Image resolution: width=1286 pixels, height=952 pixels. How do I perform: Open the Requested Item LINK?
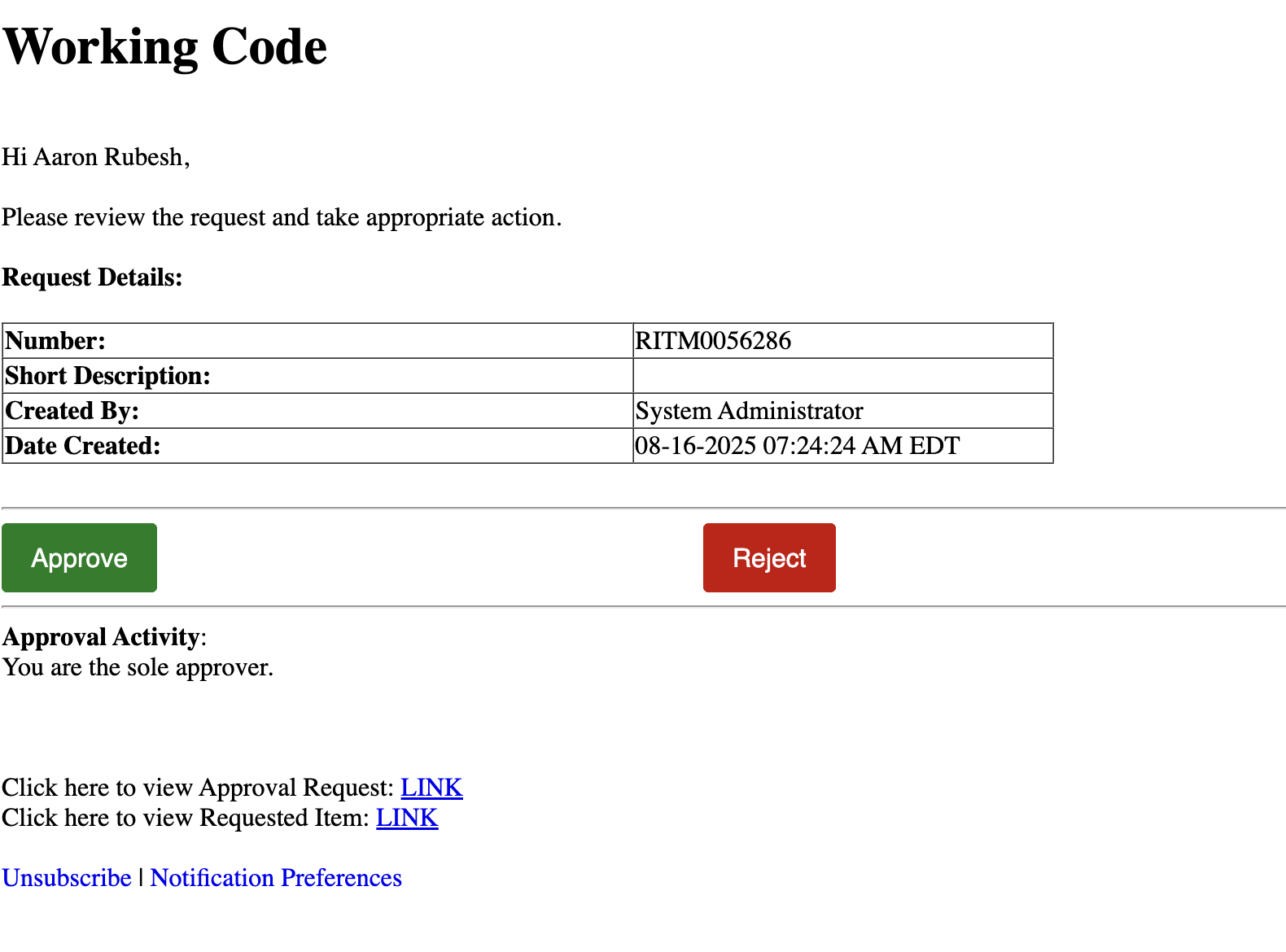click(x=407, y=818)
